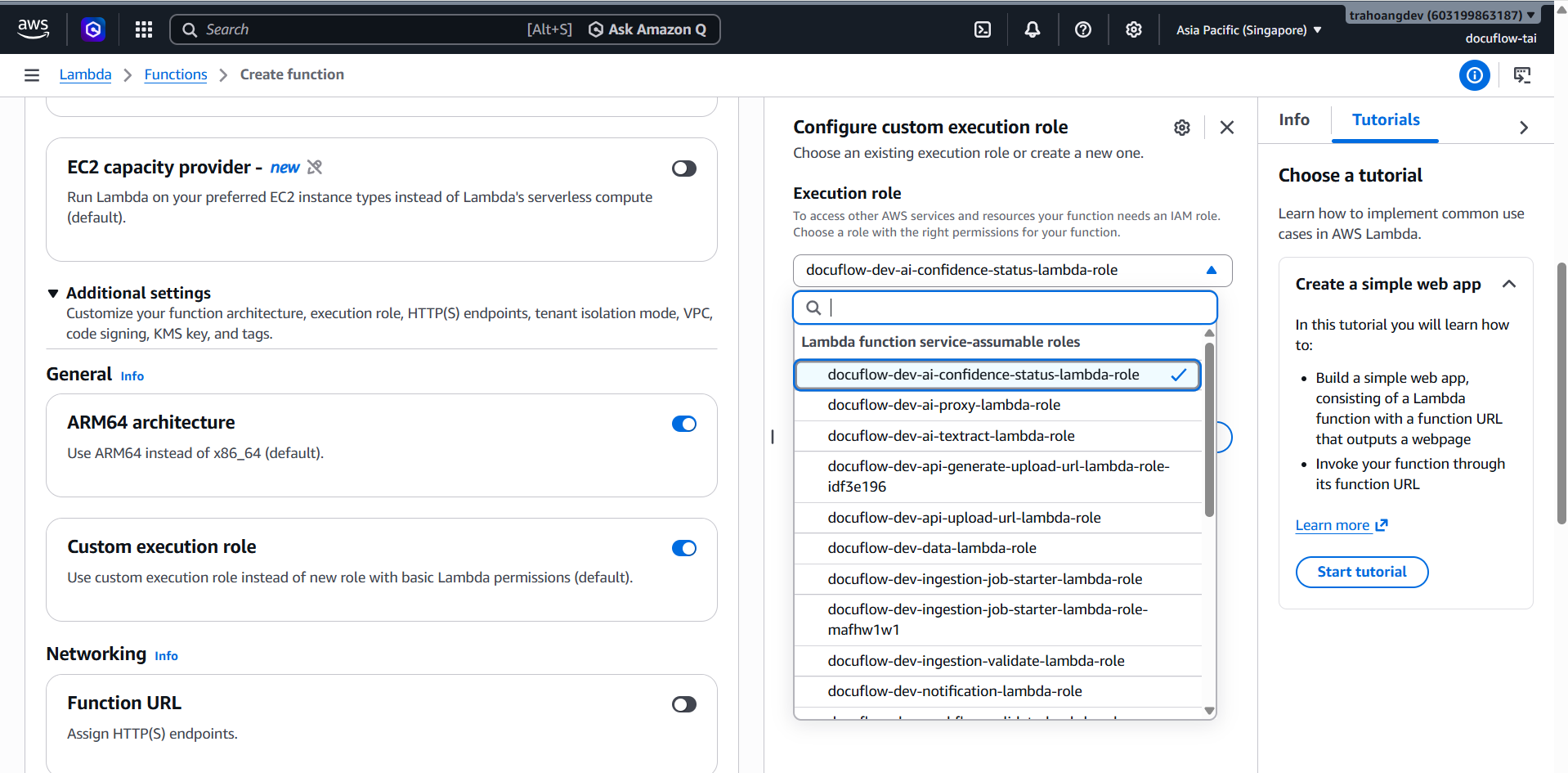The width and height of the screenshot is (1568, 773).
Task: Go to Functions breadcrumb link
Action: click(176, 74)
